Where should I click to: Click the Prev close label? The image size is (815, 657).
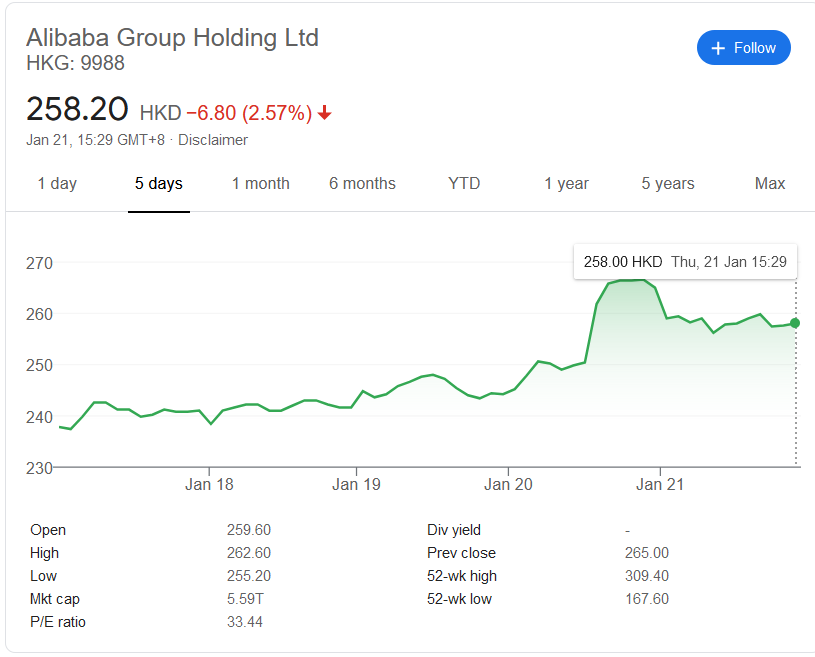(x=461, y=553)
